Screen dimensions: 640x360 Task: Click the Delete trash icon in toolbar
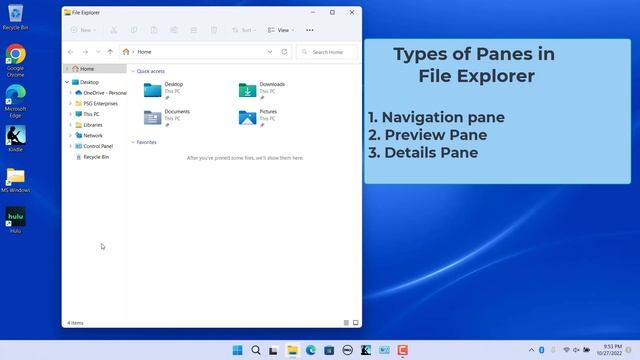(214, 30)
